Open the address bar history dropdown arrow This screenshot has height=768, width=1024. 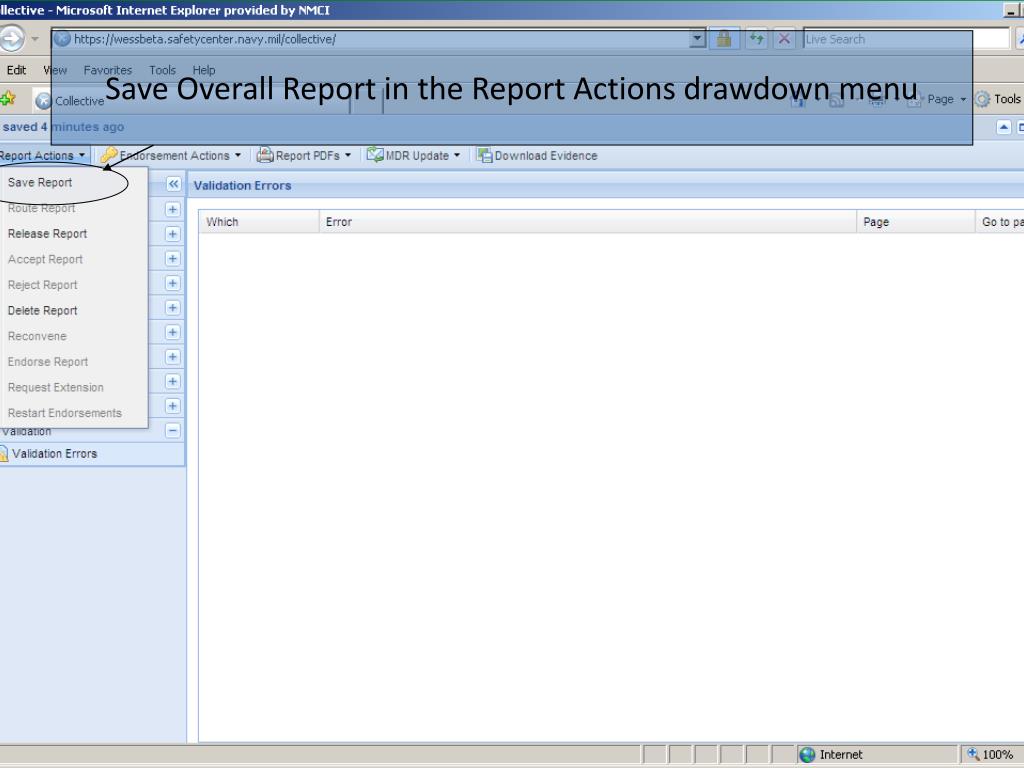[697, 39]
